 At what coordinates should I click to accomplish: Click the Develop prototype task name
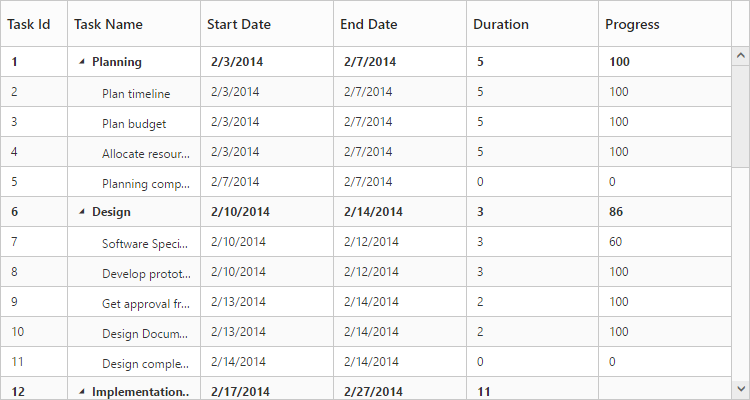[145, 273]
